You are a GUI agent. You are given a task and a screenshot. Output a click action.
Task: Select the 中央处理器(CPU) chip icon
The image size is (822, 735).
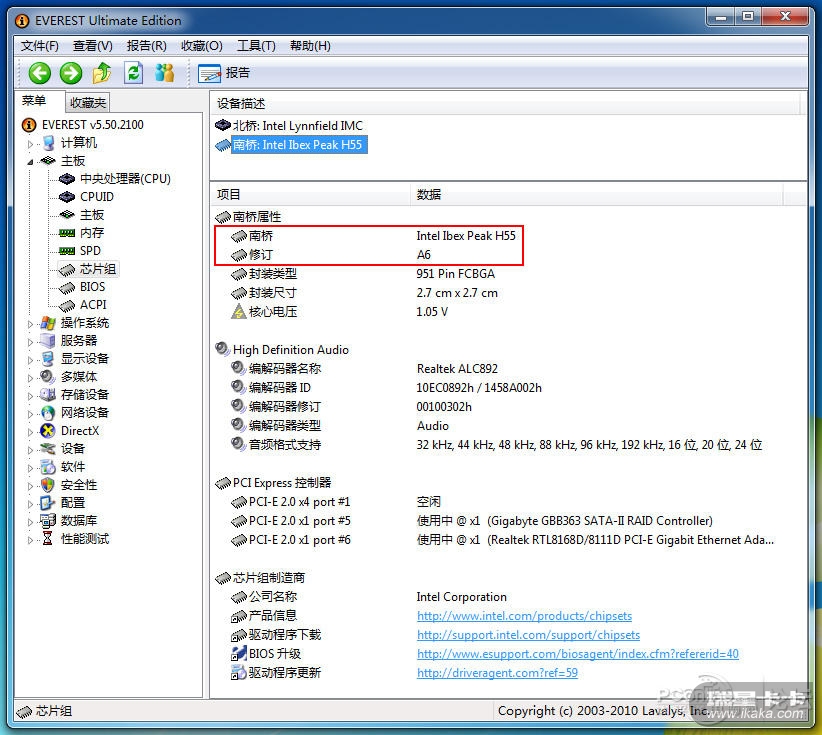tap(67, 179)
